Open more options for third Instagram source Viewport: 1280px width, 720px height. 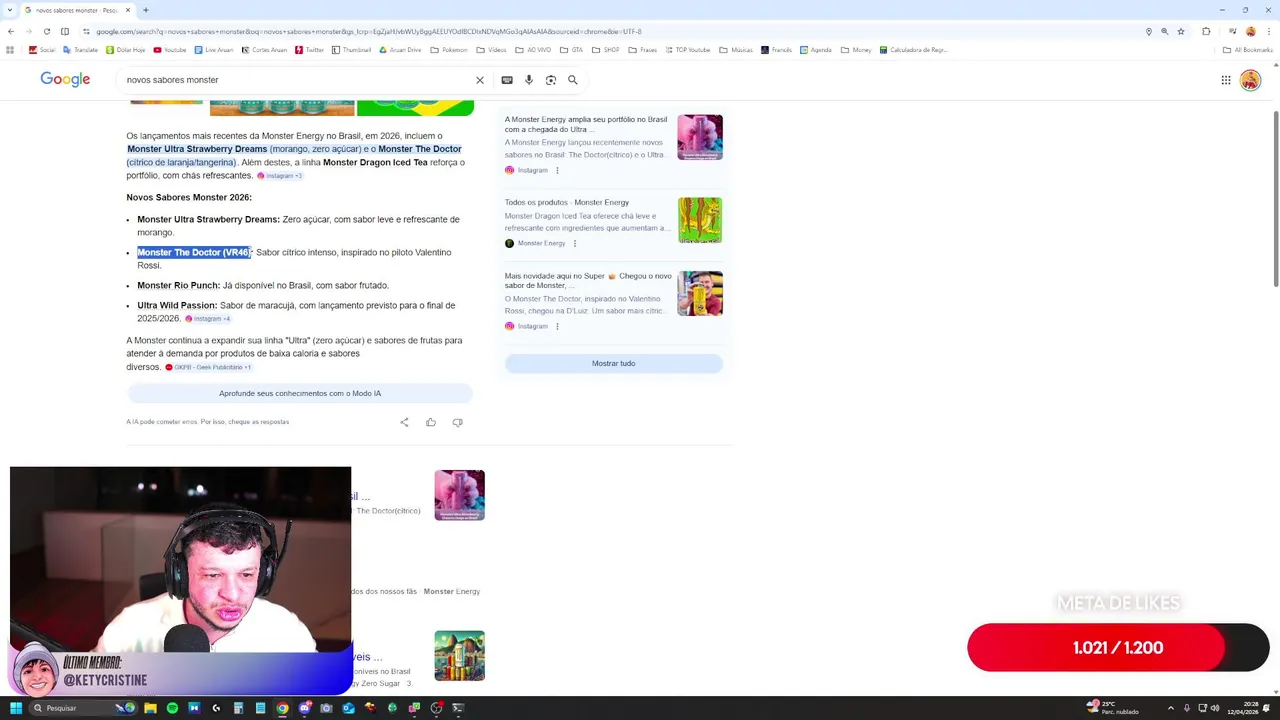(557, 326)
